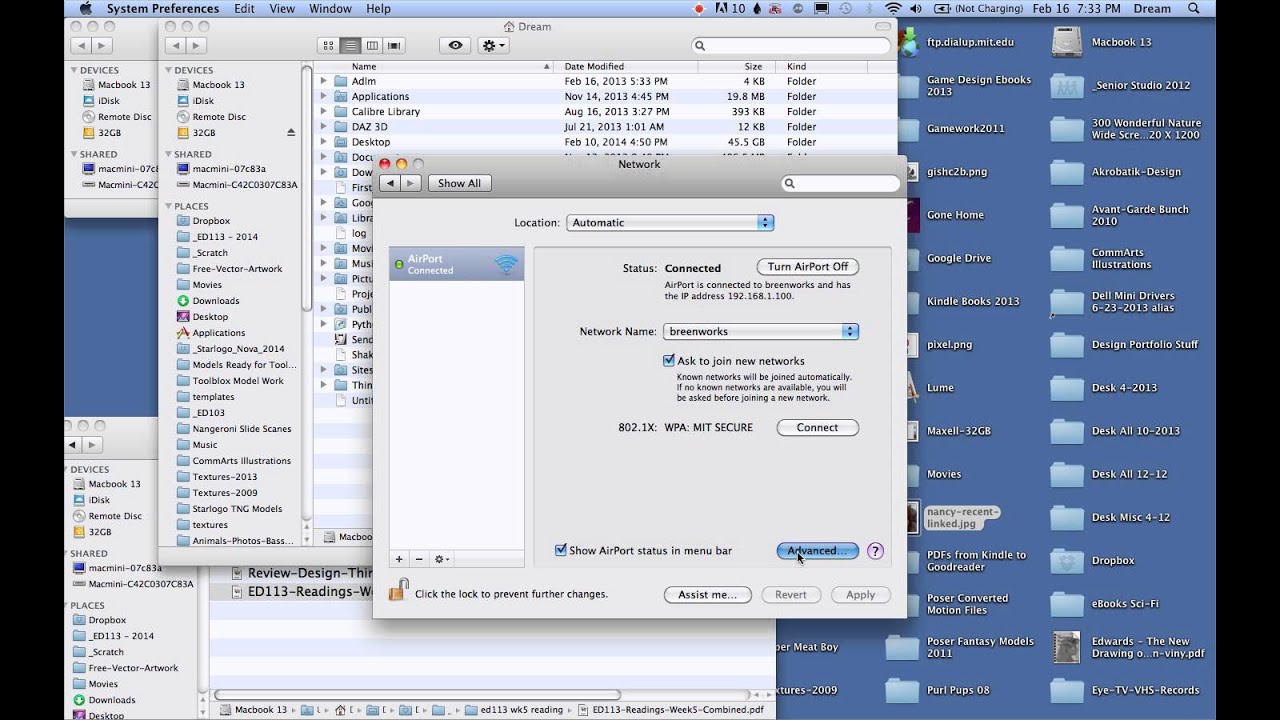Go forward in Network preferences toolbar

pyautogui.click(x=410, y=183)
